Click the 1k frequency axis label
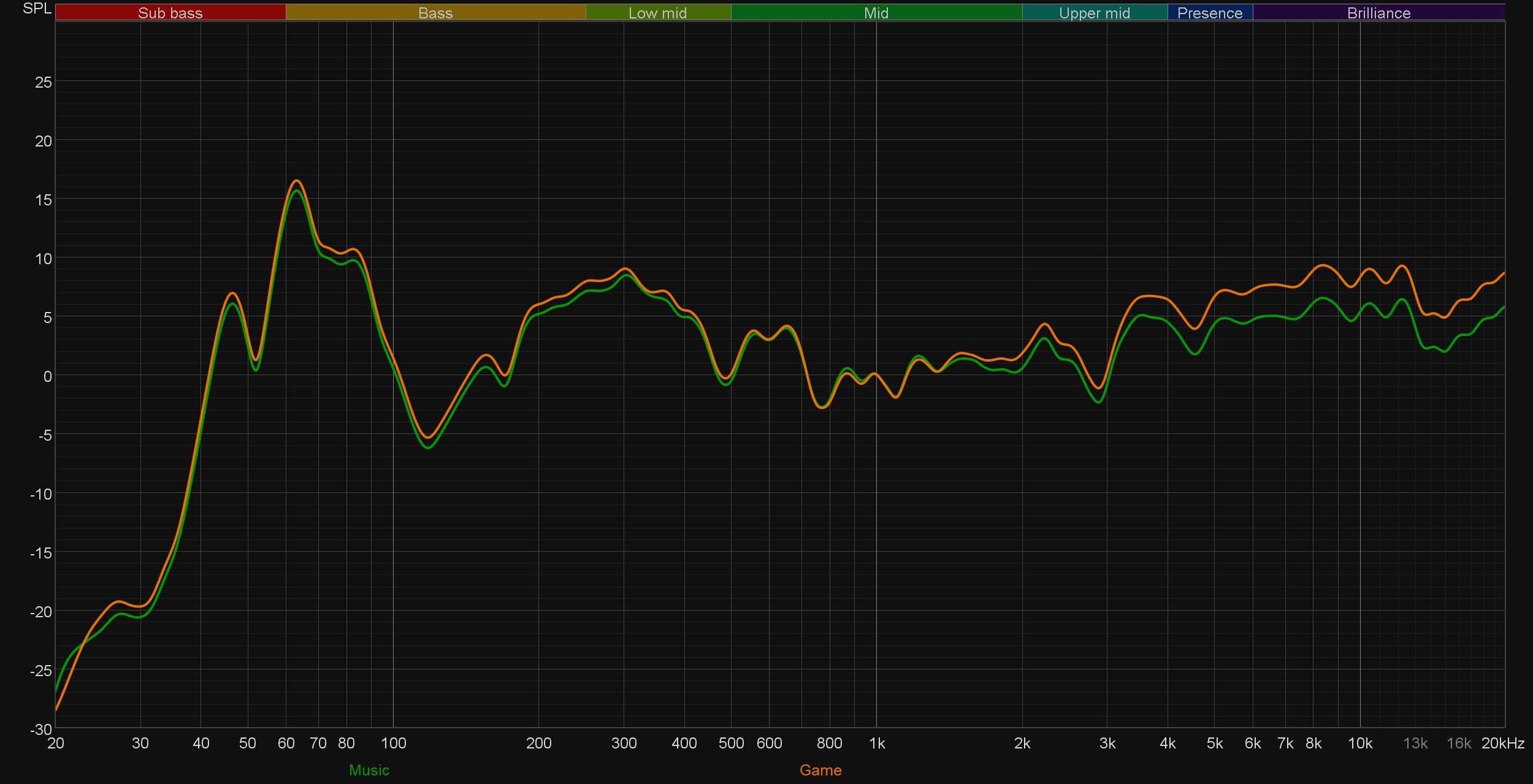The height and width of the screenshot is (784, 1533). tap(876, 744)
